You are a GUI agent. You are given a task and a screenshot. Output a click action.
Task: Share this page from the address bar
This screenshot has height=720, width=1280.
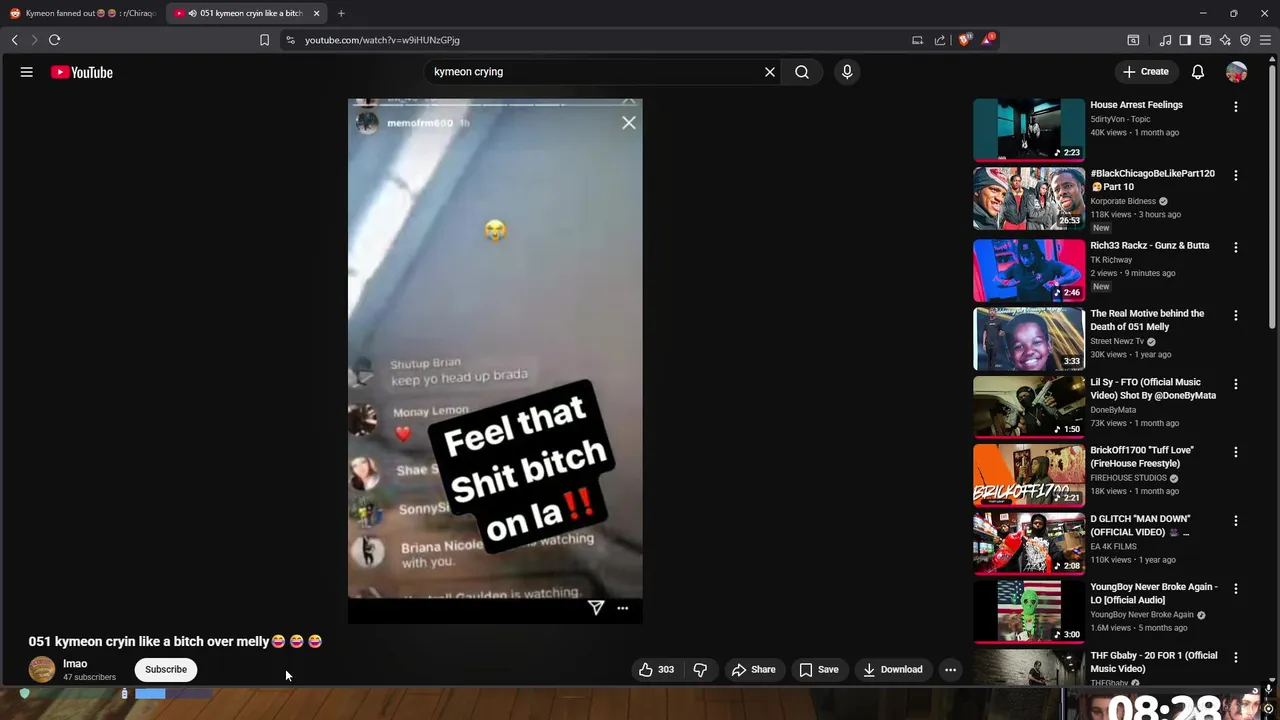(x=940, y=40)
